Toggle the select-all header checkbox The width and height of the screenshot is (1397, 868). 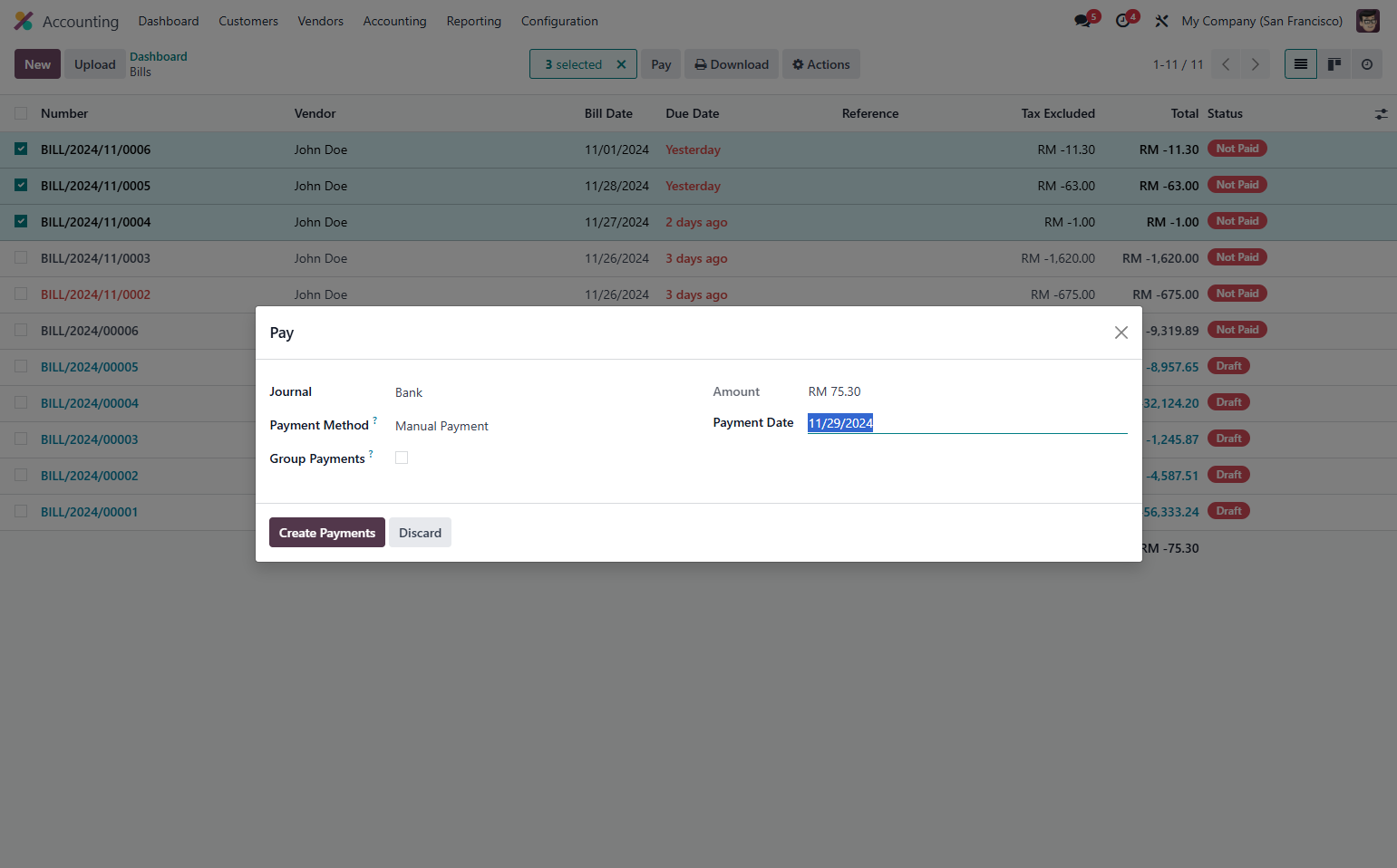pos(21,113)
